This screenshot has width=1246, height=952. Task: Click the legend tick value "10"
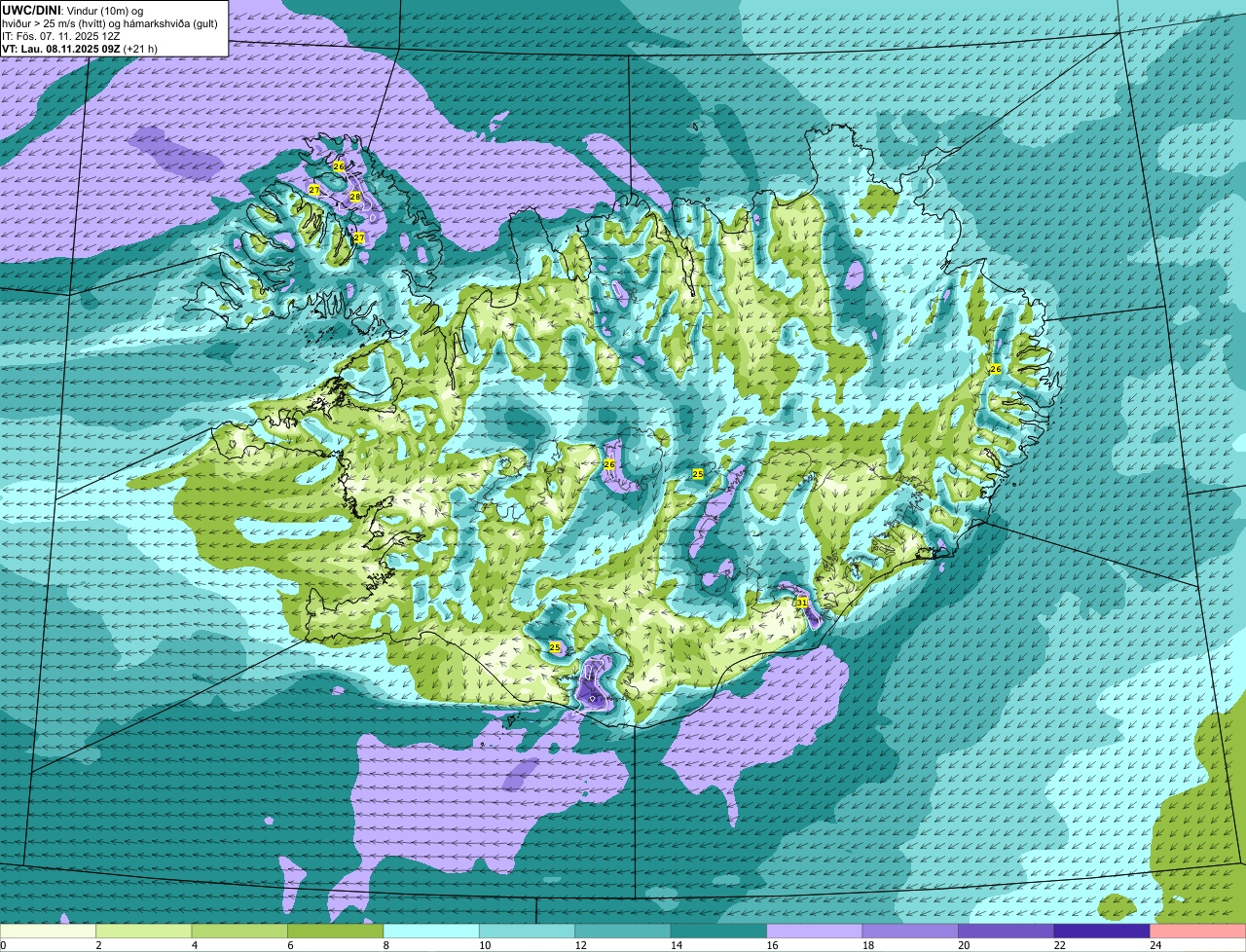pyautogui.click(x=485, y=945)
